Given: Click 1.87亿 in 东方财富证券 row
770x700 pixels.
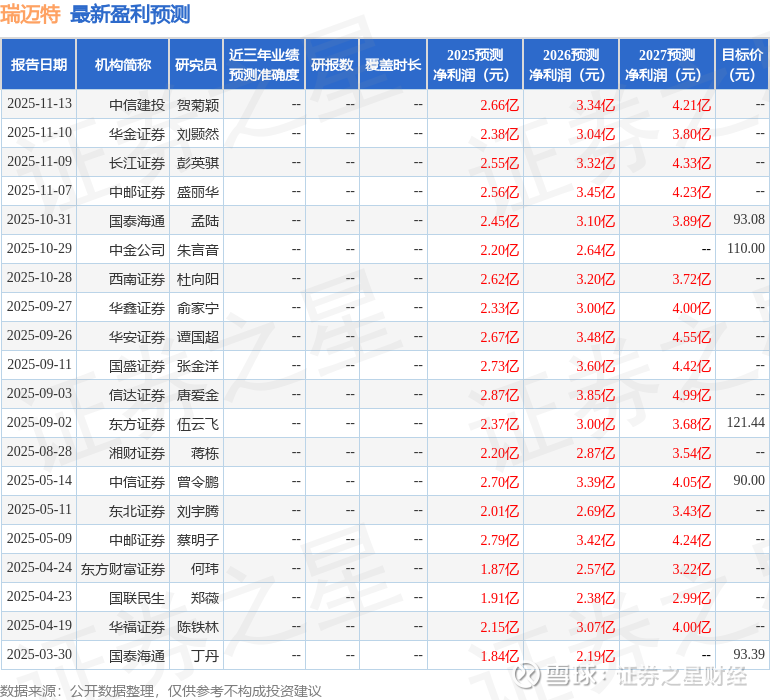Looking at the screenshot, I should [x=499, y=569].
